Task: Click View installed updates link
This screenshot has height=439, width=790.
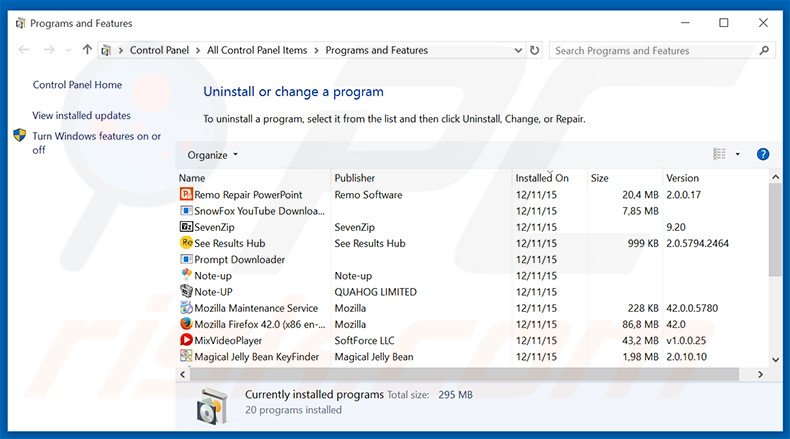Action: [81, 116]
